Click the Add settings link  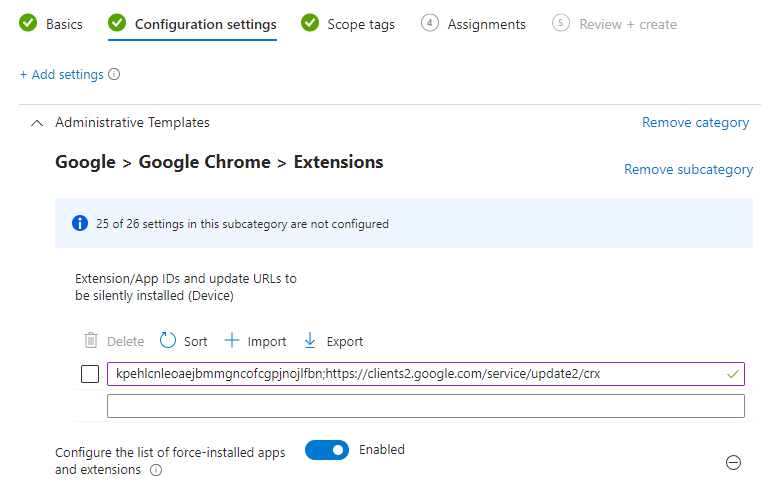point(61,75)
